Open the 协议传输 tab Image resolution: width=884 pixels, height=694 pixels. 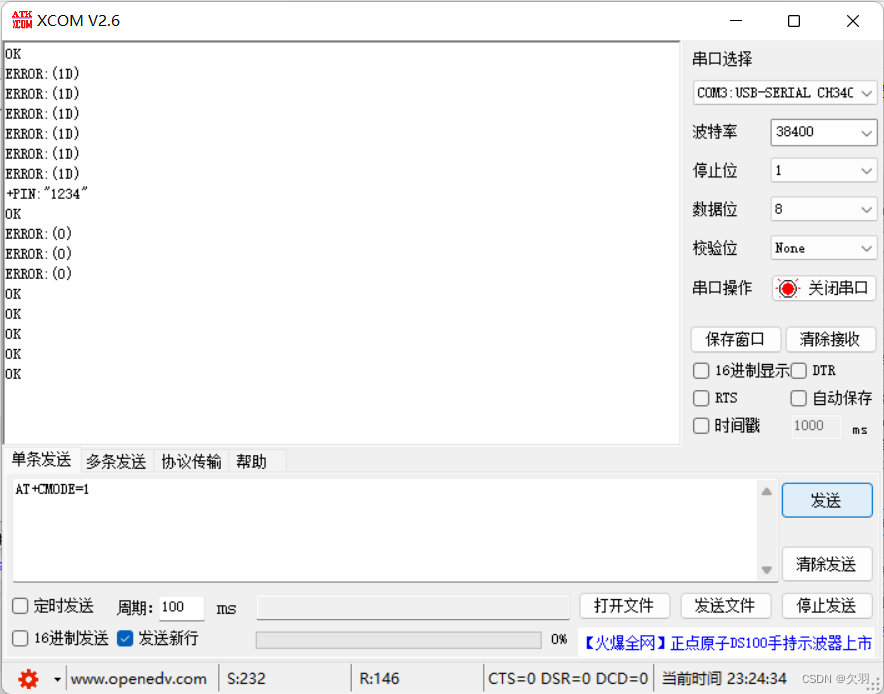[x=191, y=461]
